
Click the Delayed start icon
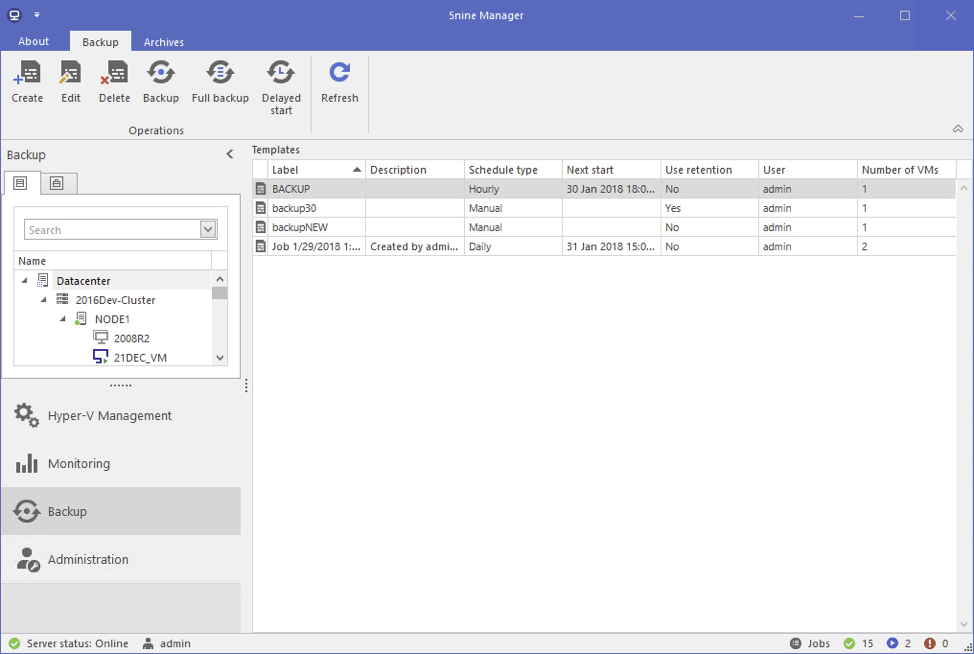(x=281, y=74)
